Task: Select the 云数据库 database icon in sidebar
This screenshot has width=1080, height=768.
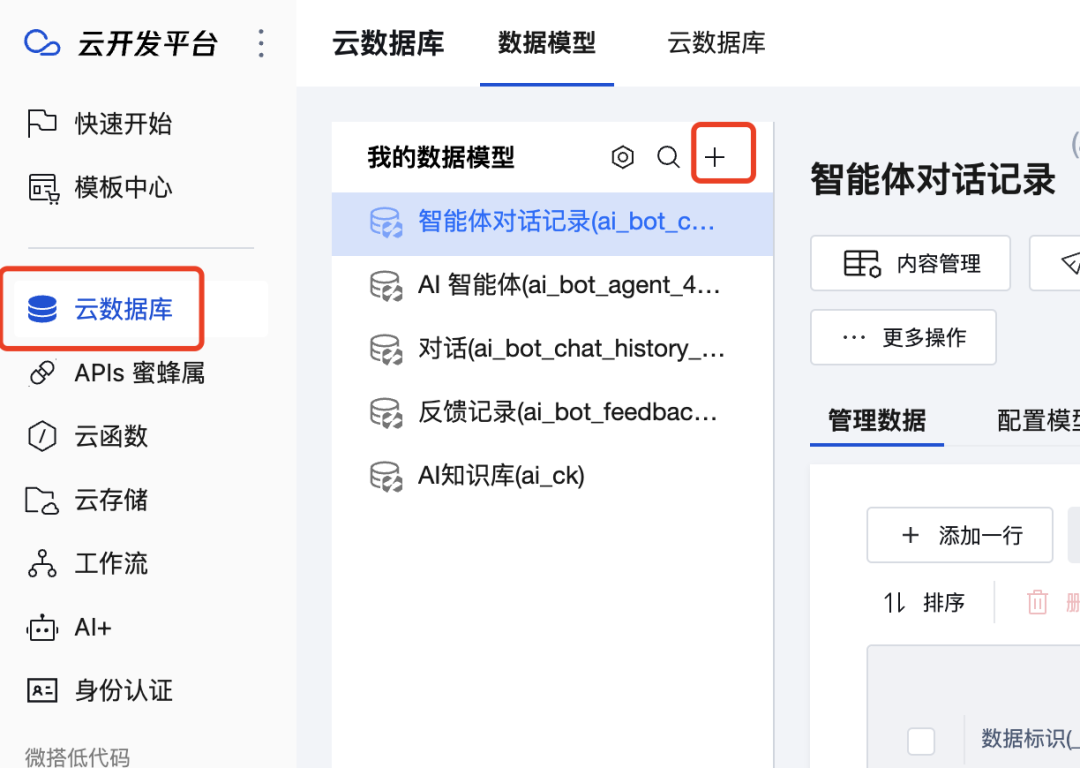Action: [42, 308]
